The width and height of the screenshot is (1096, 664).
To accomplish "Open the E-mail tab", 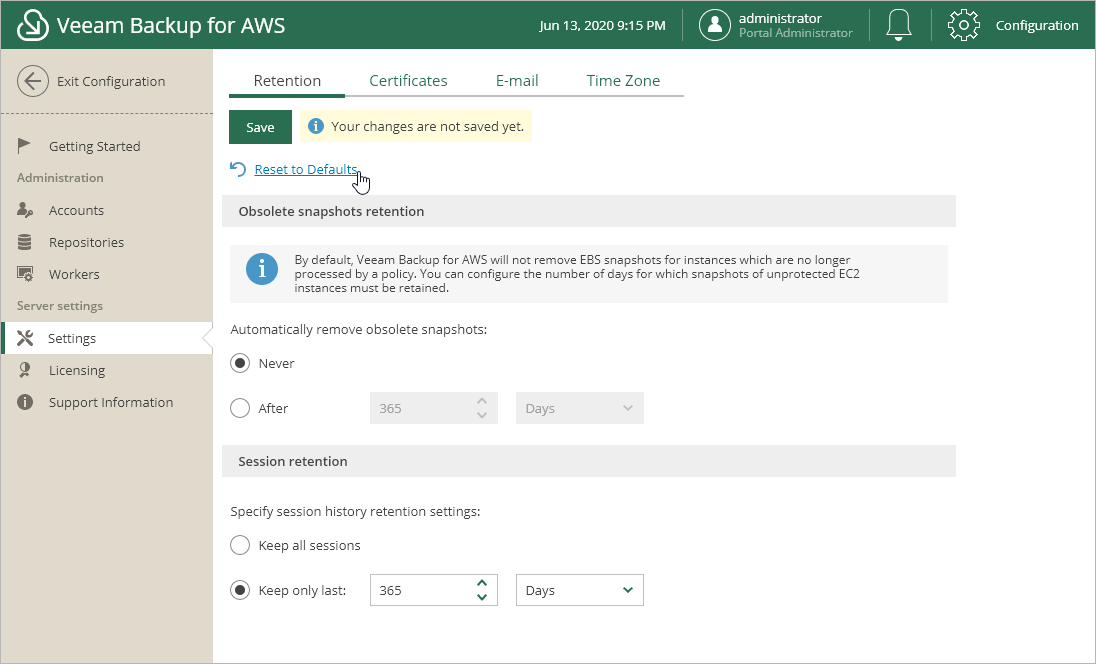I will pos(517,80).
